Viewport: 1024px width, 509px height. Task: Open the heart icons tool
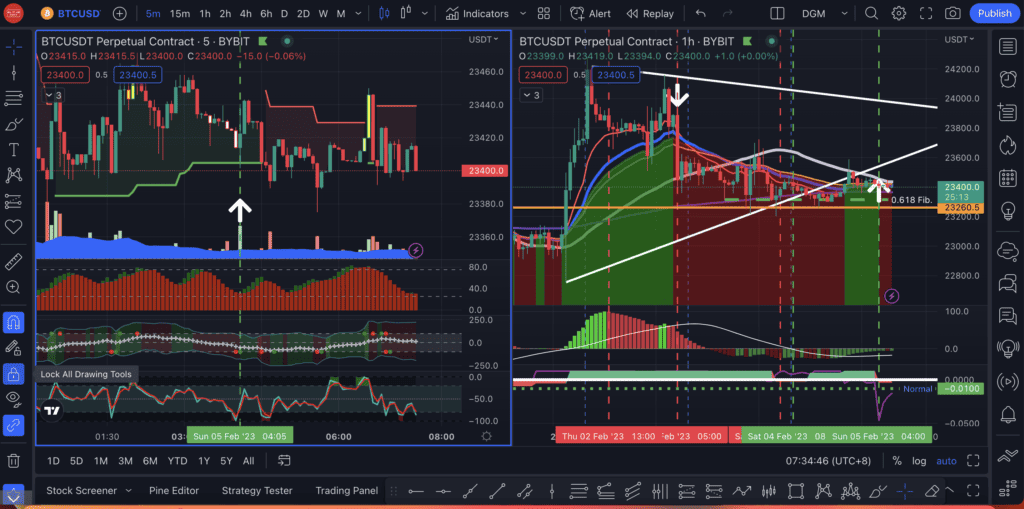pos(14,227)
